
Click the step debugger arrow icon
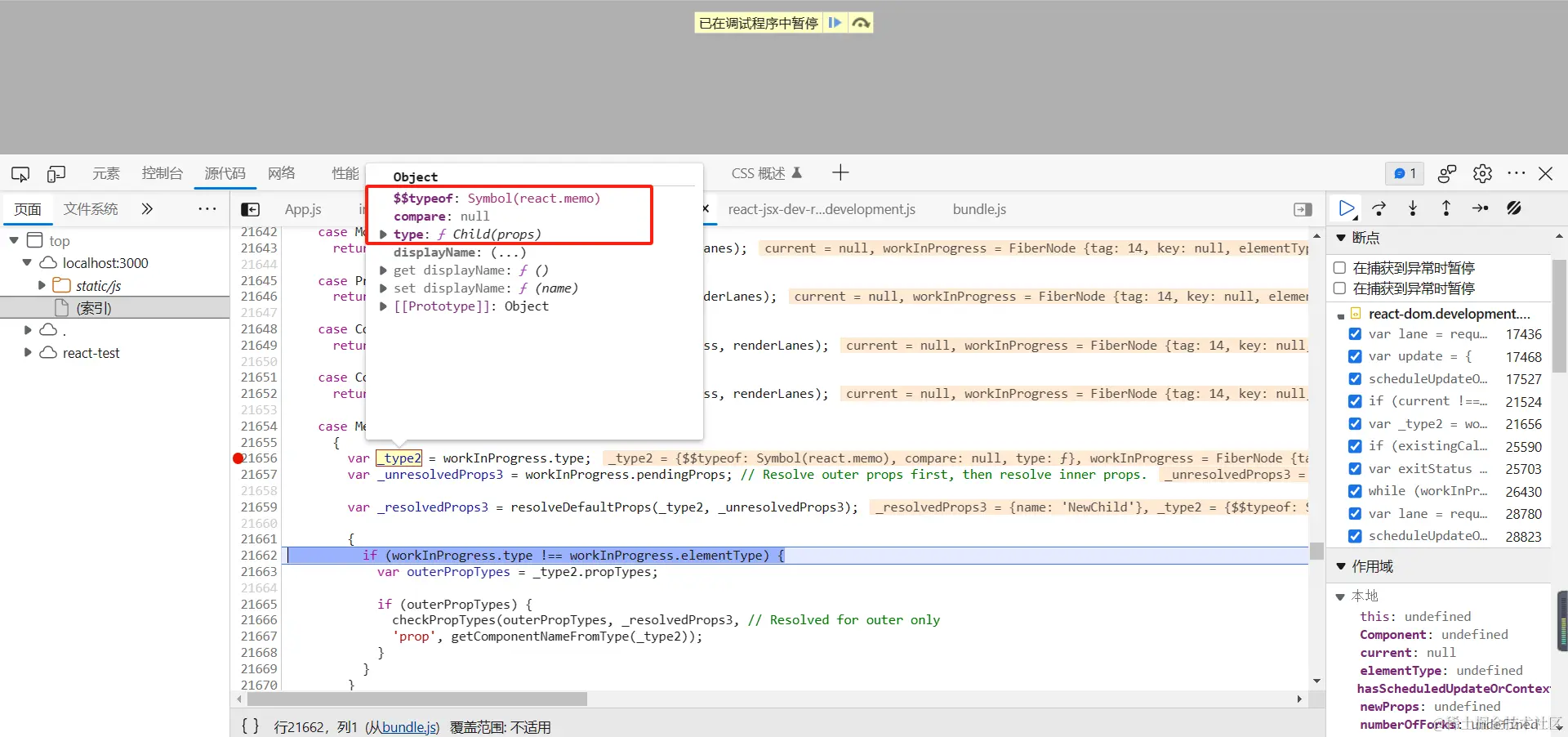coord(1480,209)
